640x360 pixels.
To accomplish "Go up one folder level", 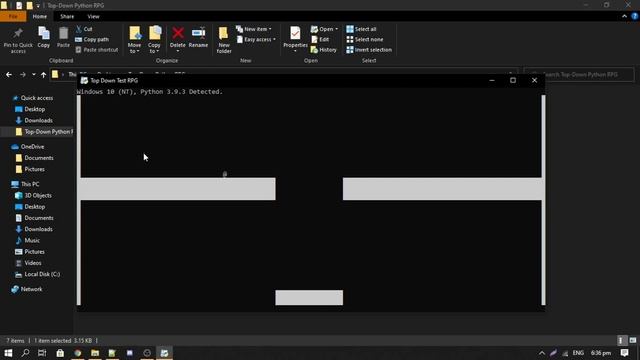I will 43,75.
